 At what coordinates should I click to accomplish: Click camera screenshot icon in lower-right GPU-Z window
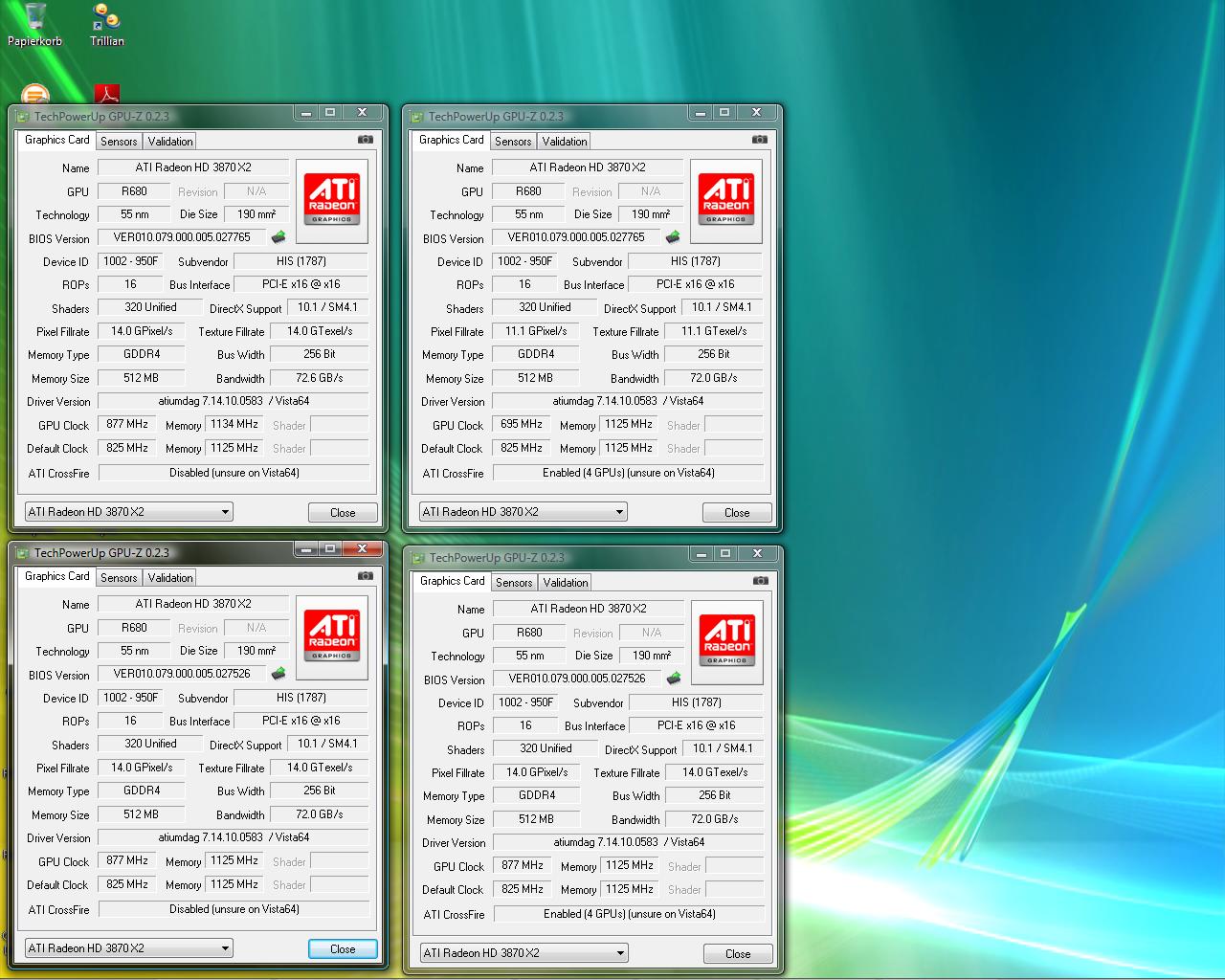[761, 581]
